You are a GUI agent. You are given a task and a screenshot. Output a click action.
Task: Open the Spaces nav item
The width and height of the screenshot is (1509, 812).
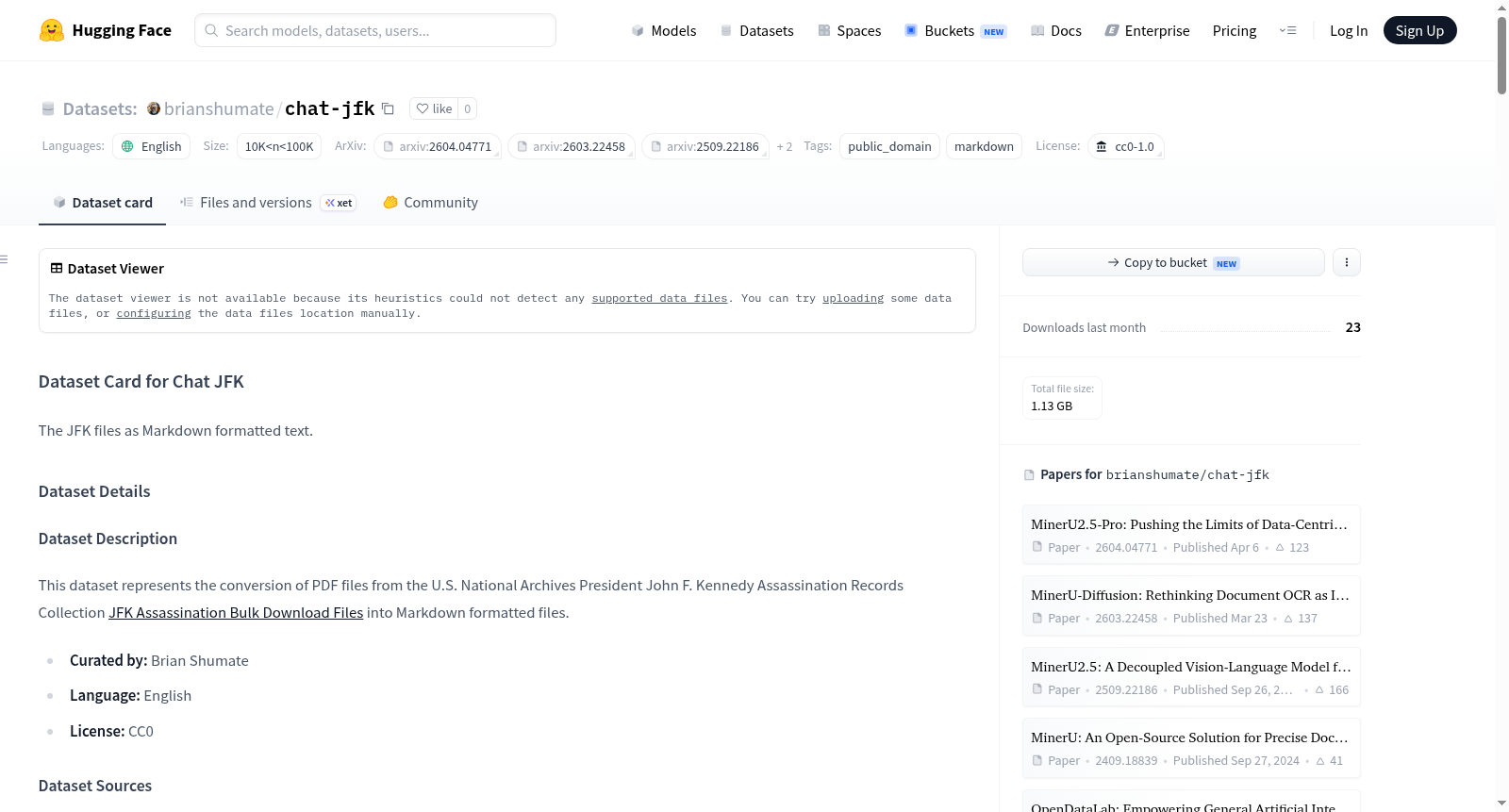pyautogui.click(x=850, y=30)
